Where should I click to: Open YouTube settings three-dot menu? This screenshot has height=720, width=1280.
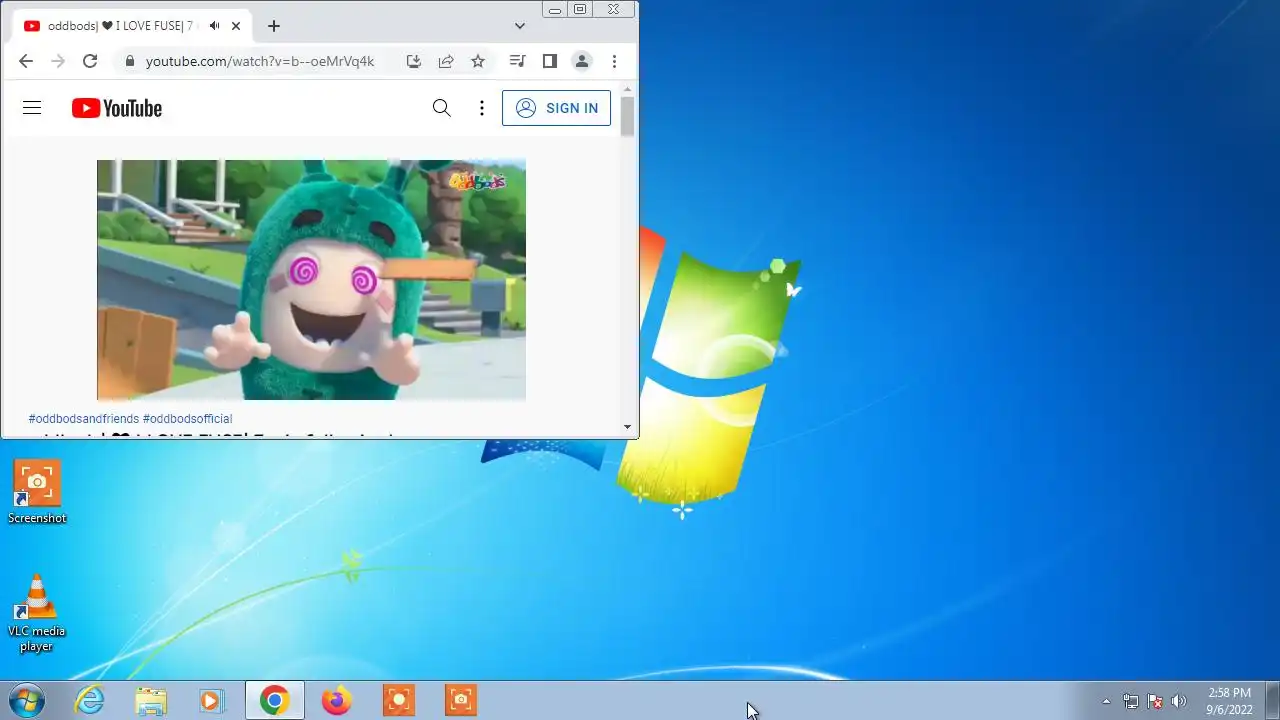click(x=482, y=108)
